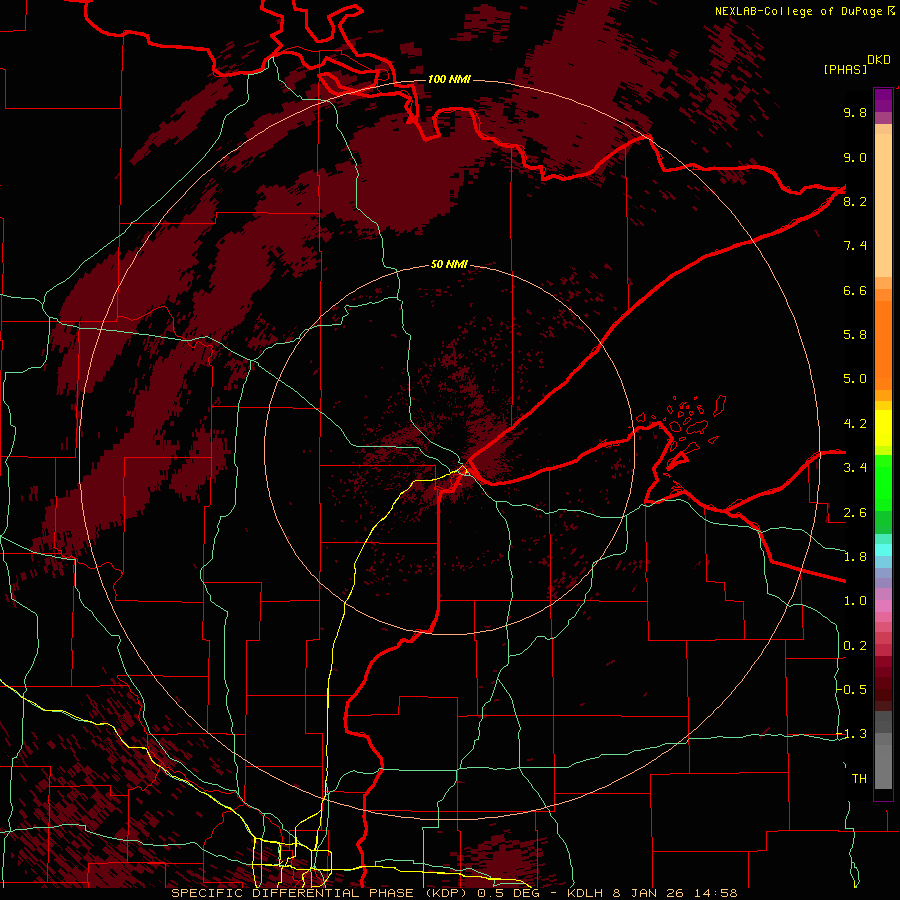Click the purple top band of the color scale
The image size is (900, 900).
coord(883,100)
